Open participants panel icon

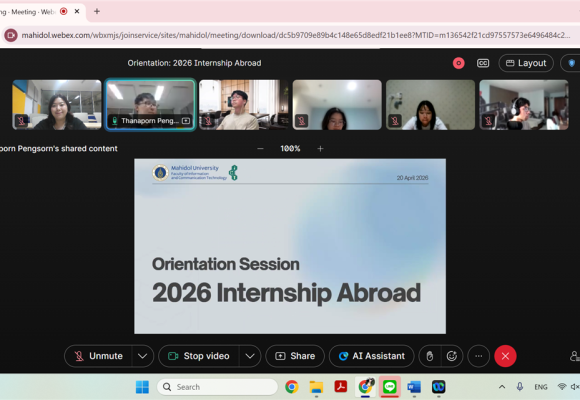[x=574, y=356]
